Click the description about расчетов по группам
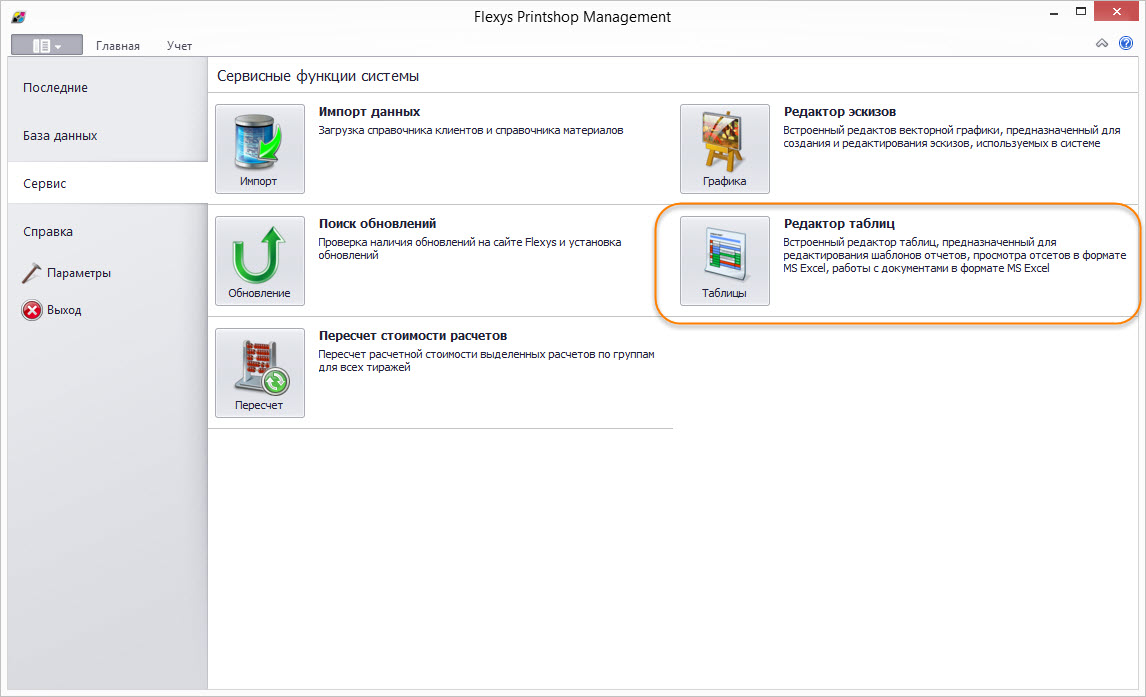 click(486, 361)
